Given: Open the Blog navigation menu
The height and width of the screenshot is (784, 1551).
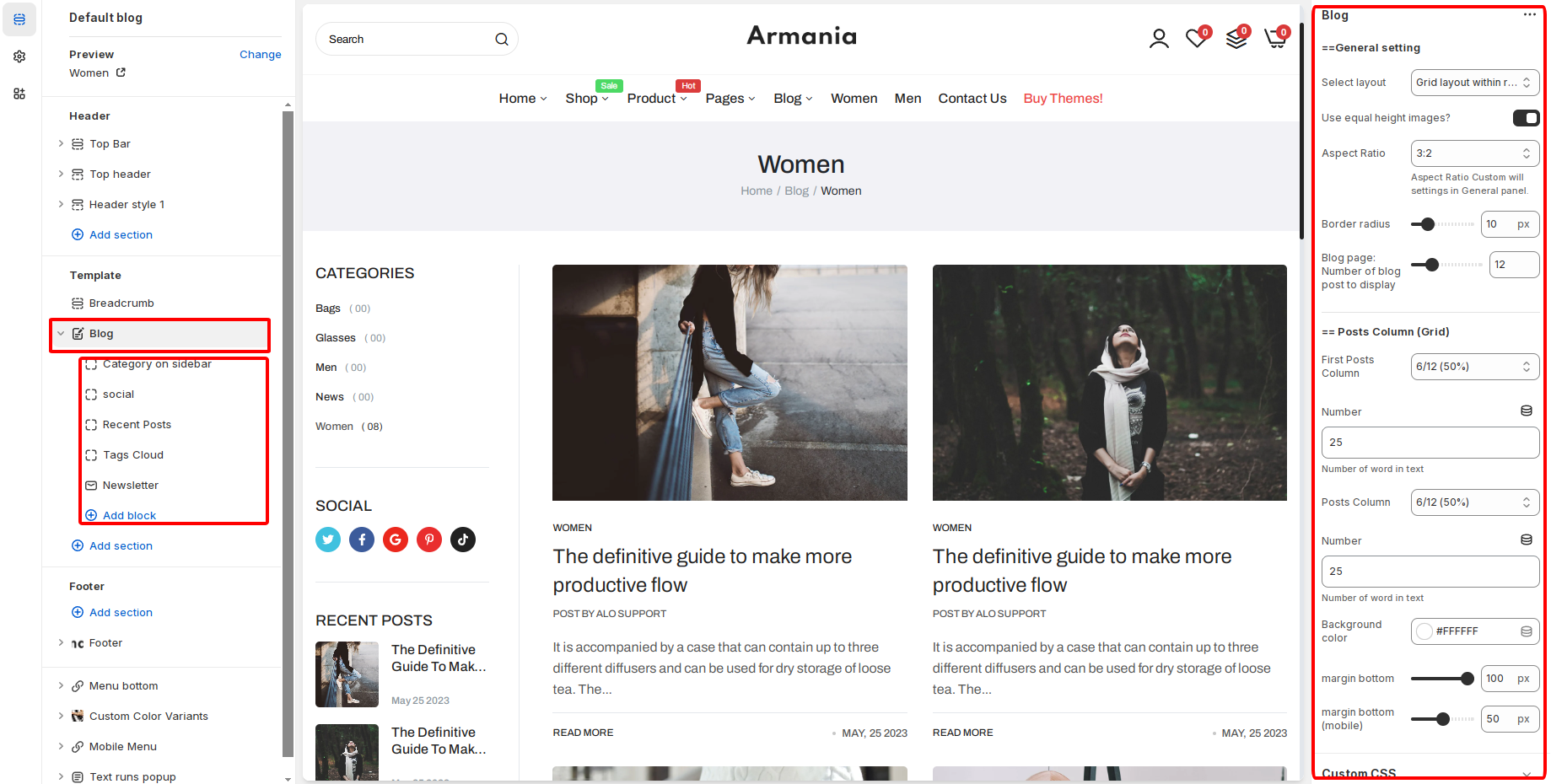Looking at the screenshot, I should coord(793,99).
